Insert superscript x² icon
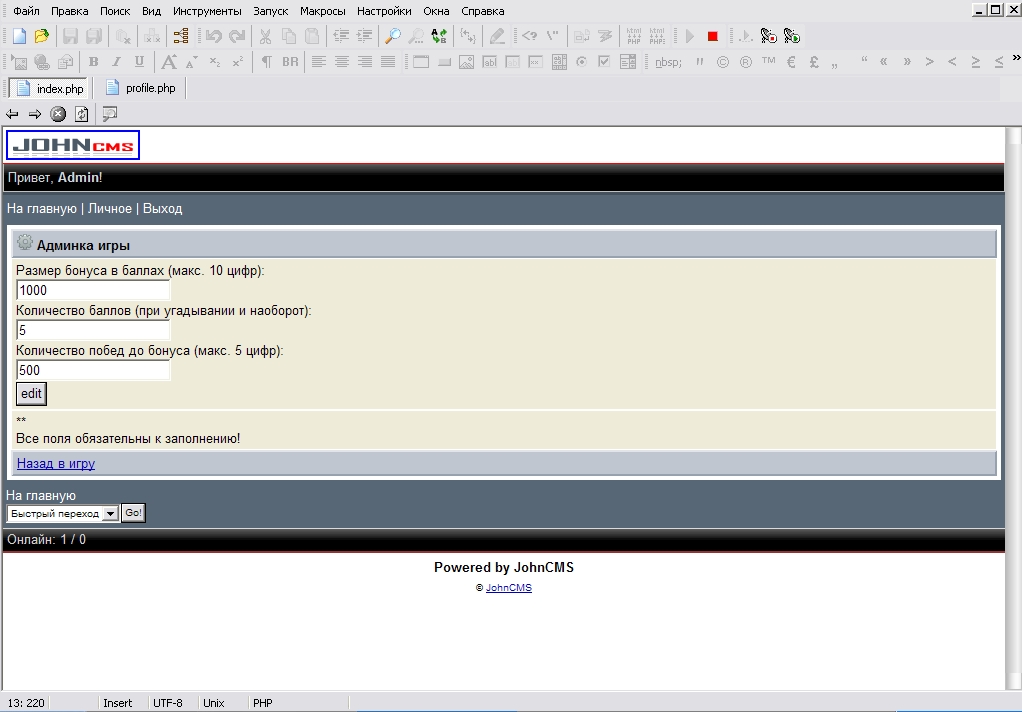The width and height of the screenshot is (1022, 712). click(x=237, y=62)
